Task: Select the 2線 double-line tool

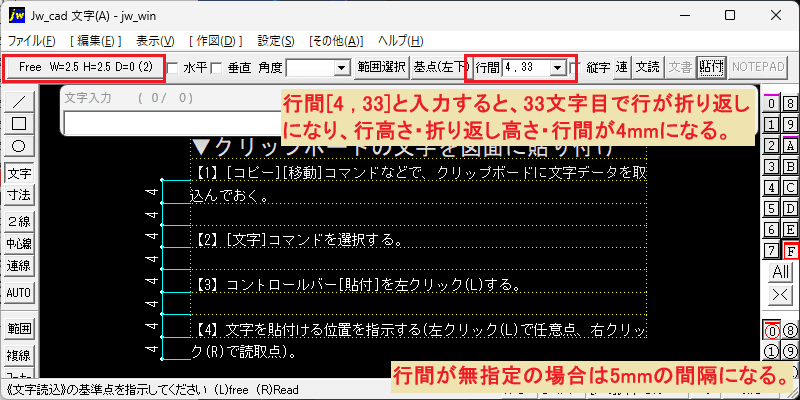Action: pyautogui.click(x=19, y=221)
